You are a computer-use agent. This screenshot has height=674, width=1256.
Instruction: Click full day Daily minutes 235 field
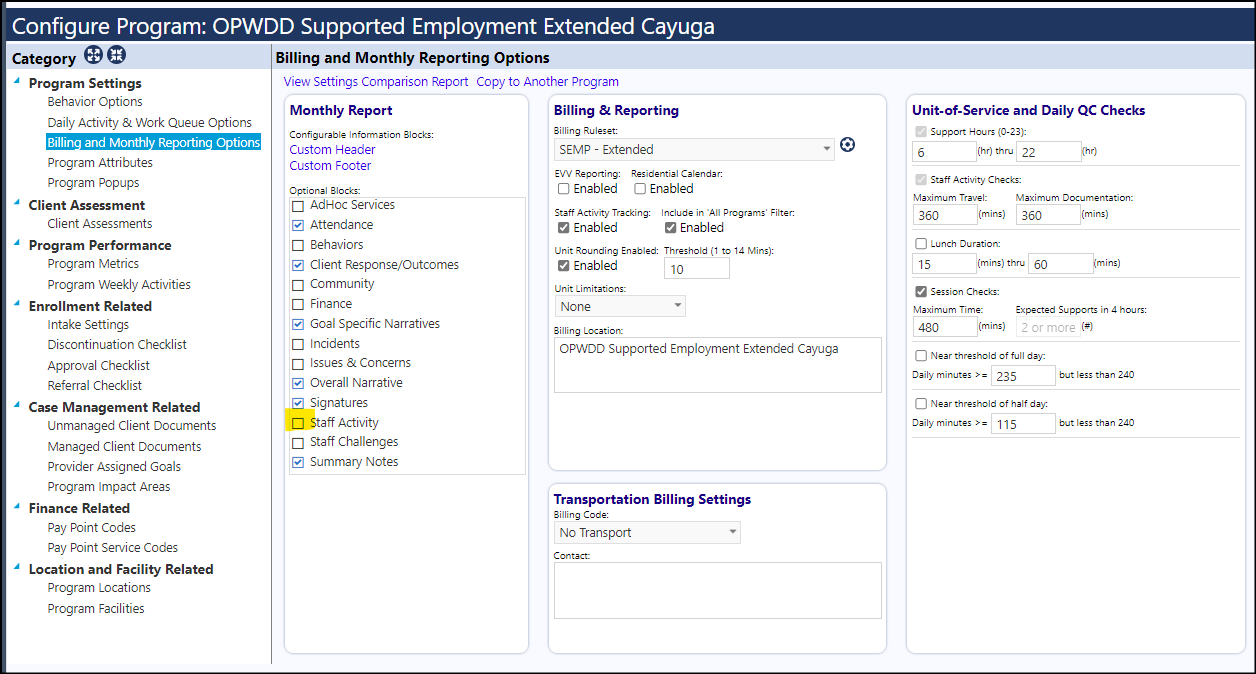pyautogui.click(x=1023, y=376)
